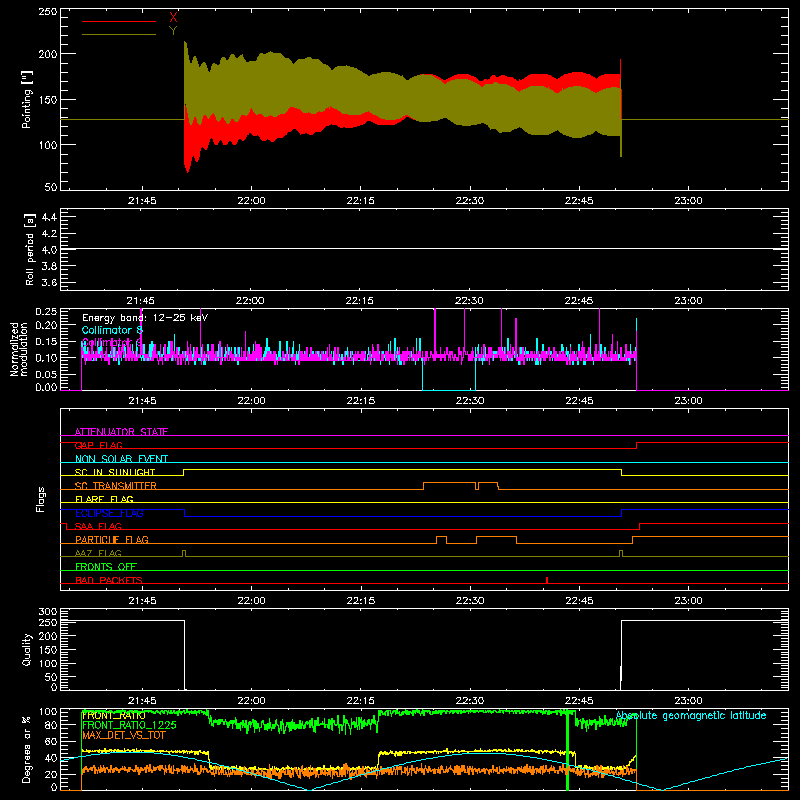This screenshot has width=800, height=800.
Task: Select the red X legend label
Action: pyautogui.click(x=173, y=18)
